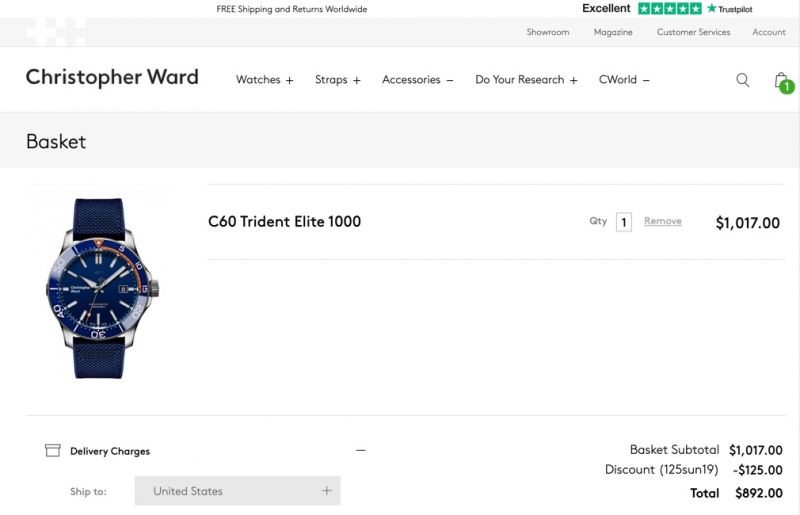The height and width of the screenshot is (515, 800).
Task: Go to Customer Services
Action: (x=693, y=32)
